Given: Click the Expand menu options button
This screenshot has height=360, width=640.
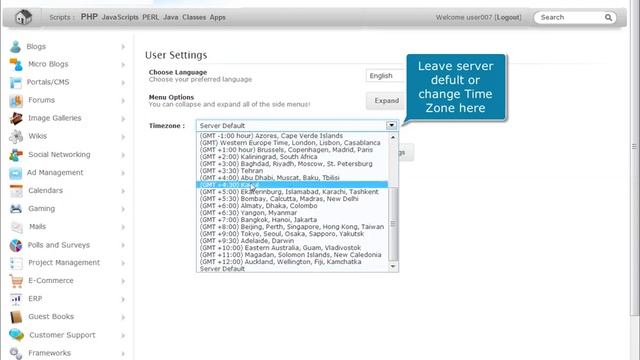Looking at the screenshot, I should pos(385,100).
